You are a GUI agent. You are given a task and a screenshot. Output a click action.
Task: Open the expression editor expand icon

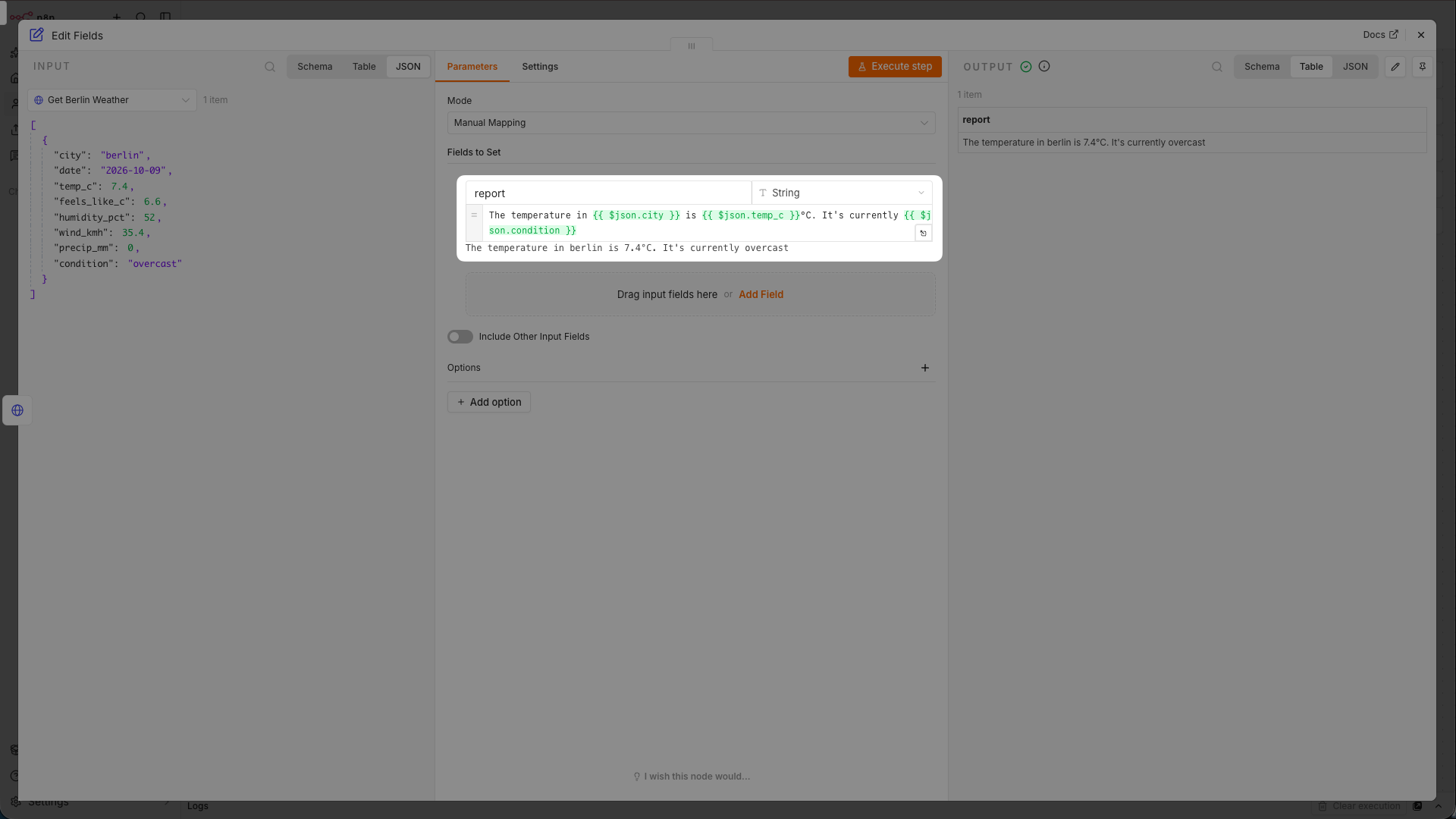pyautogui.click(x=923, y=234)
